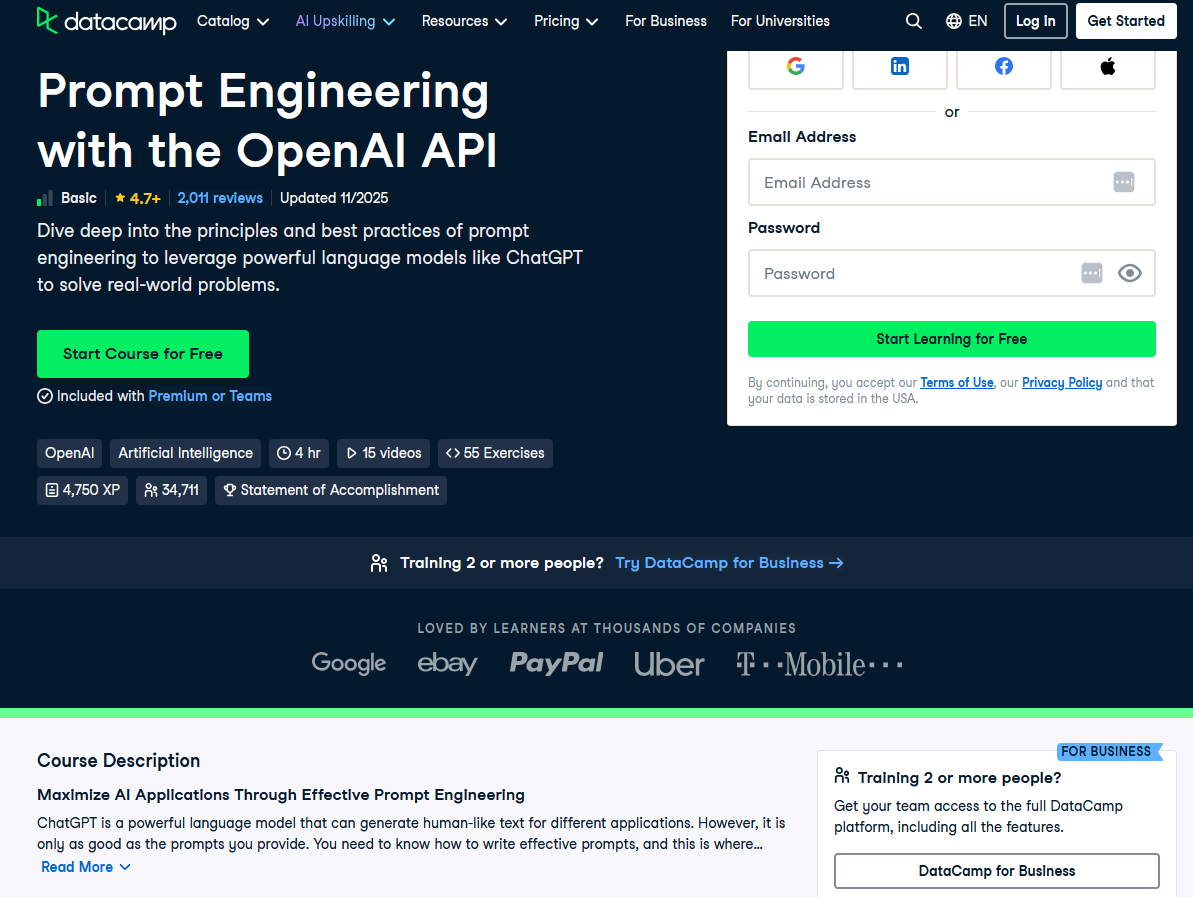1193x897 pixels.
Task: Click the play icon in 15 videos tag
Action: click(352, 453)
